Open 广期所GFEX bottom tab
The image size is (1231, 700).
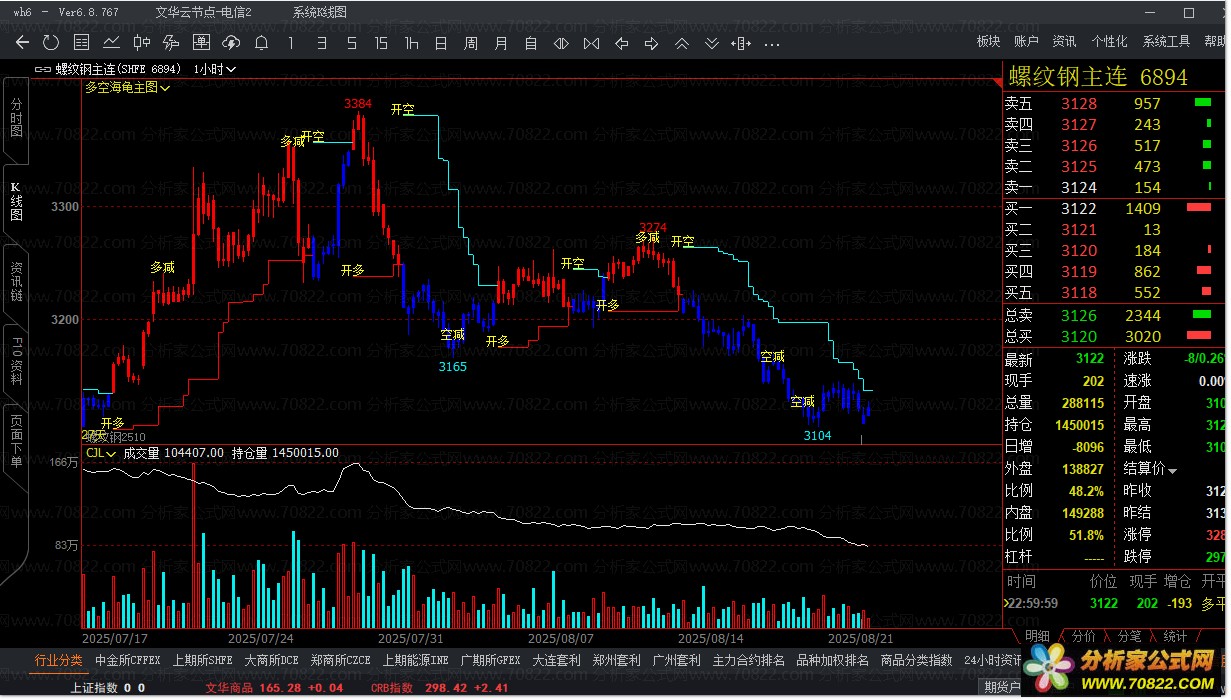tap(491, 660)
